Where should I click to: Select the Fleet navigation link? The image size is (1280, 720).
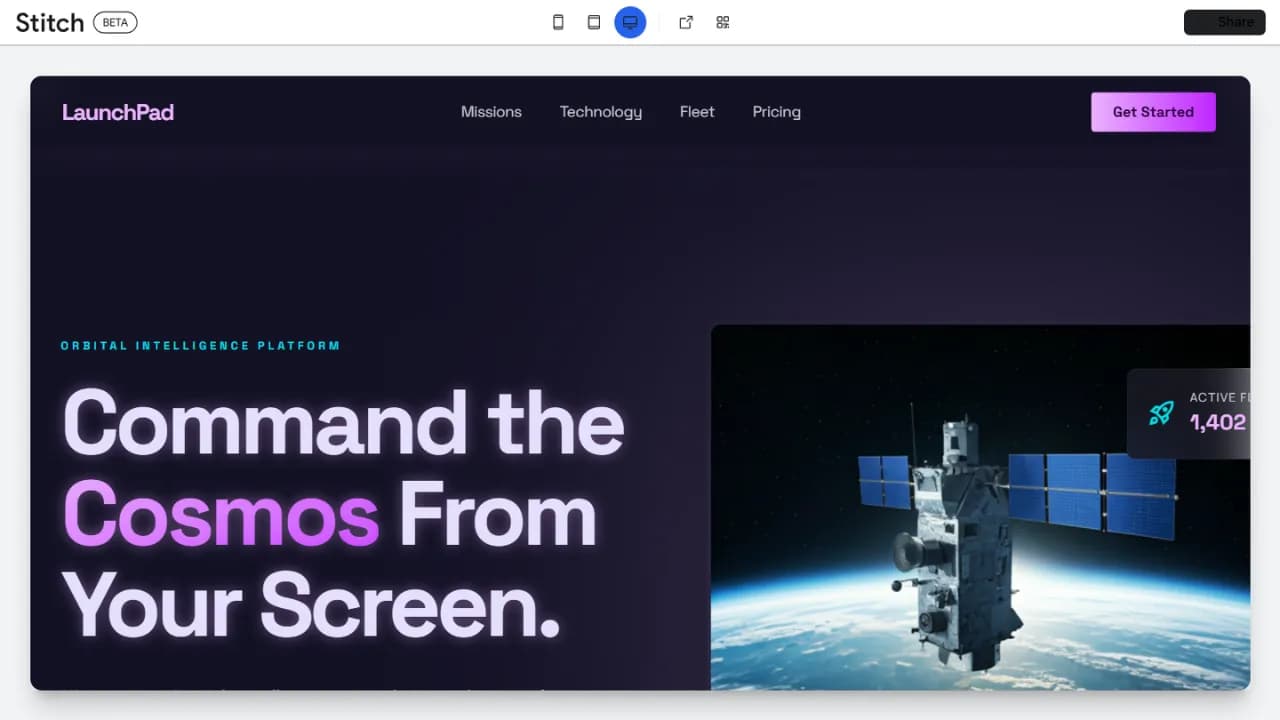(697, 112)
